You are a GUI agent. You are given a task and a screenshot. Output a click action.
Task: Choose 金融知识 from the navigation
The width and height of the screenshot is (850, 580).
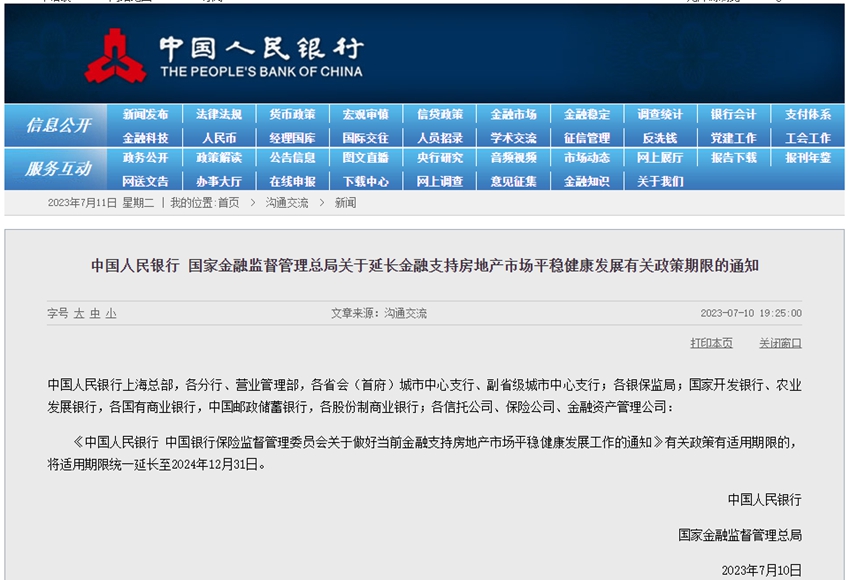587,182
